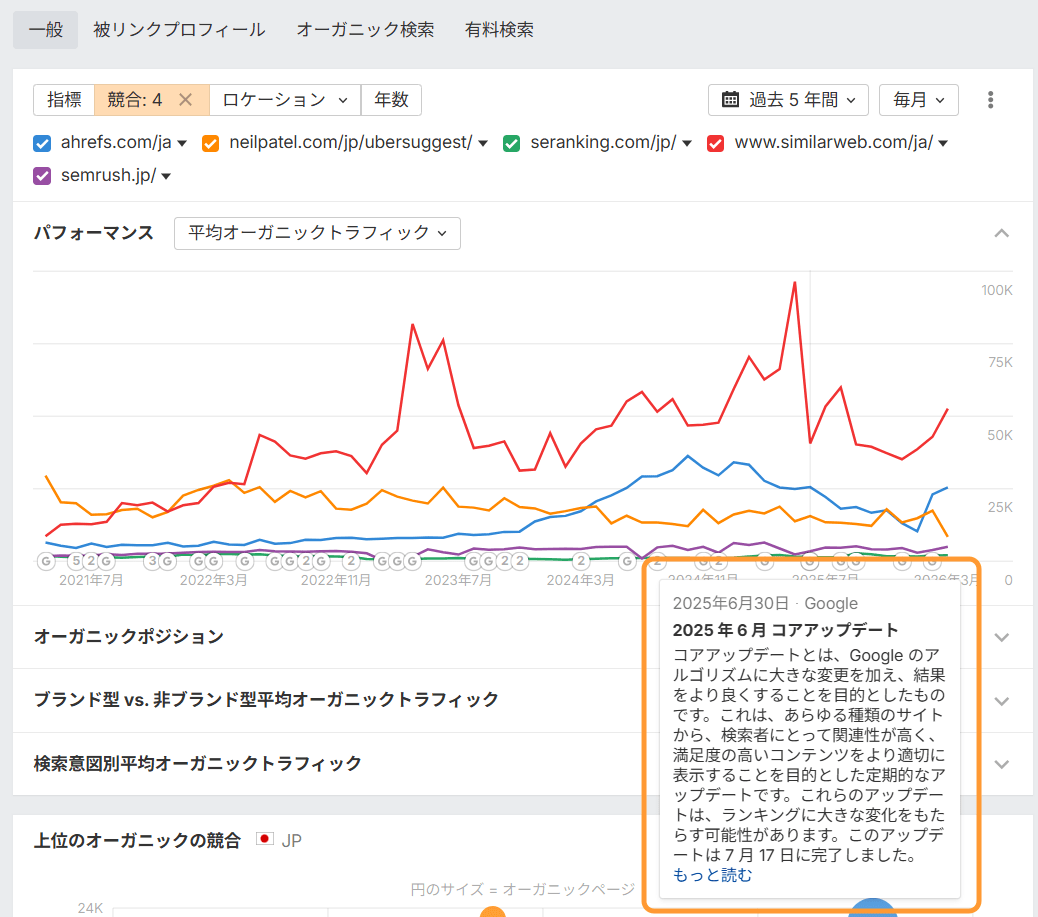Toggle the neilpatel.com/jp/ubersuggest/ checkbox

coord(211,143)
